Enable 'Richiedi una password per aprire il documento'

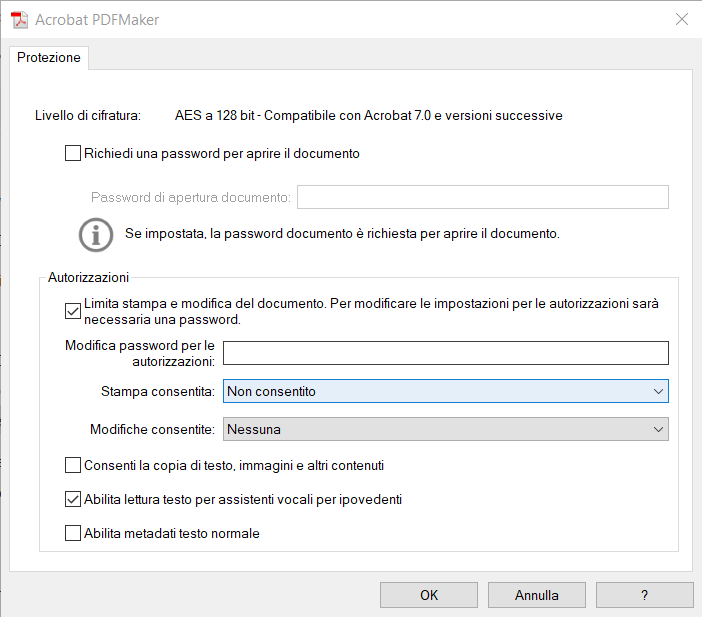[x=73, y=154]
